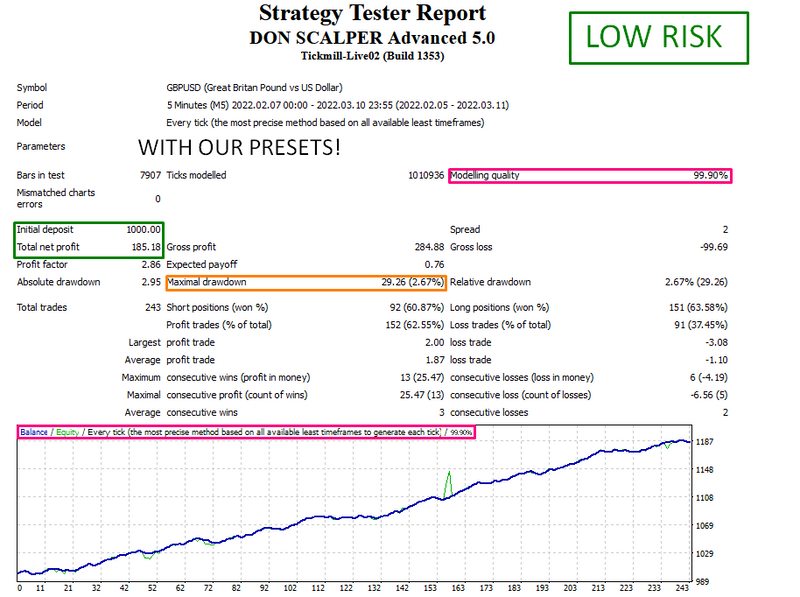Click the 989 y-axis label on chart

pos(702,582)
